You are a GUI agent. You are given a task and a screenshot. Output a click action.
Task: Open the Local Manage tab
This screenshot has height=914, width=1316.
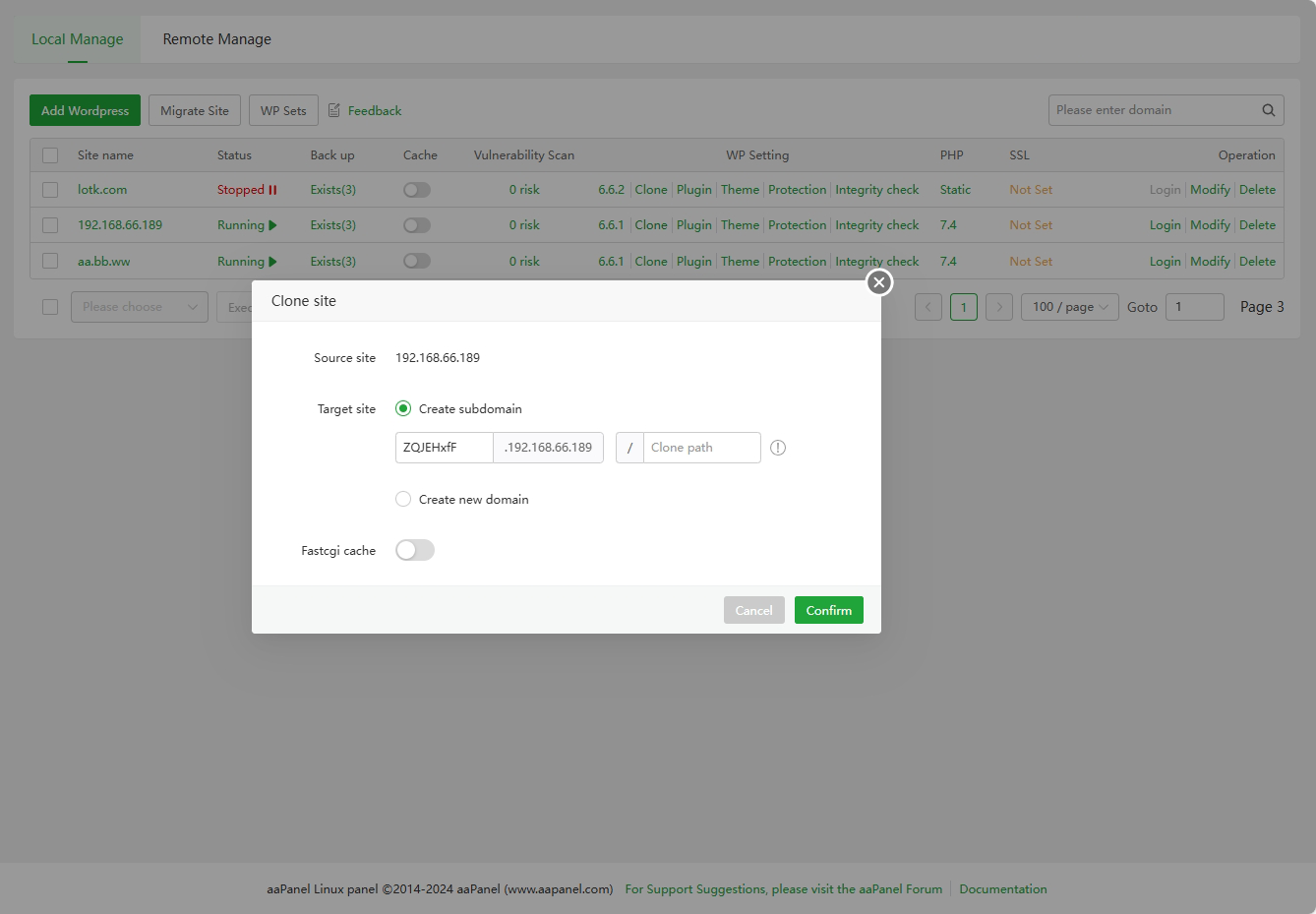pyautogui.click(x=77, y=39)
